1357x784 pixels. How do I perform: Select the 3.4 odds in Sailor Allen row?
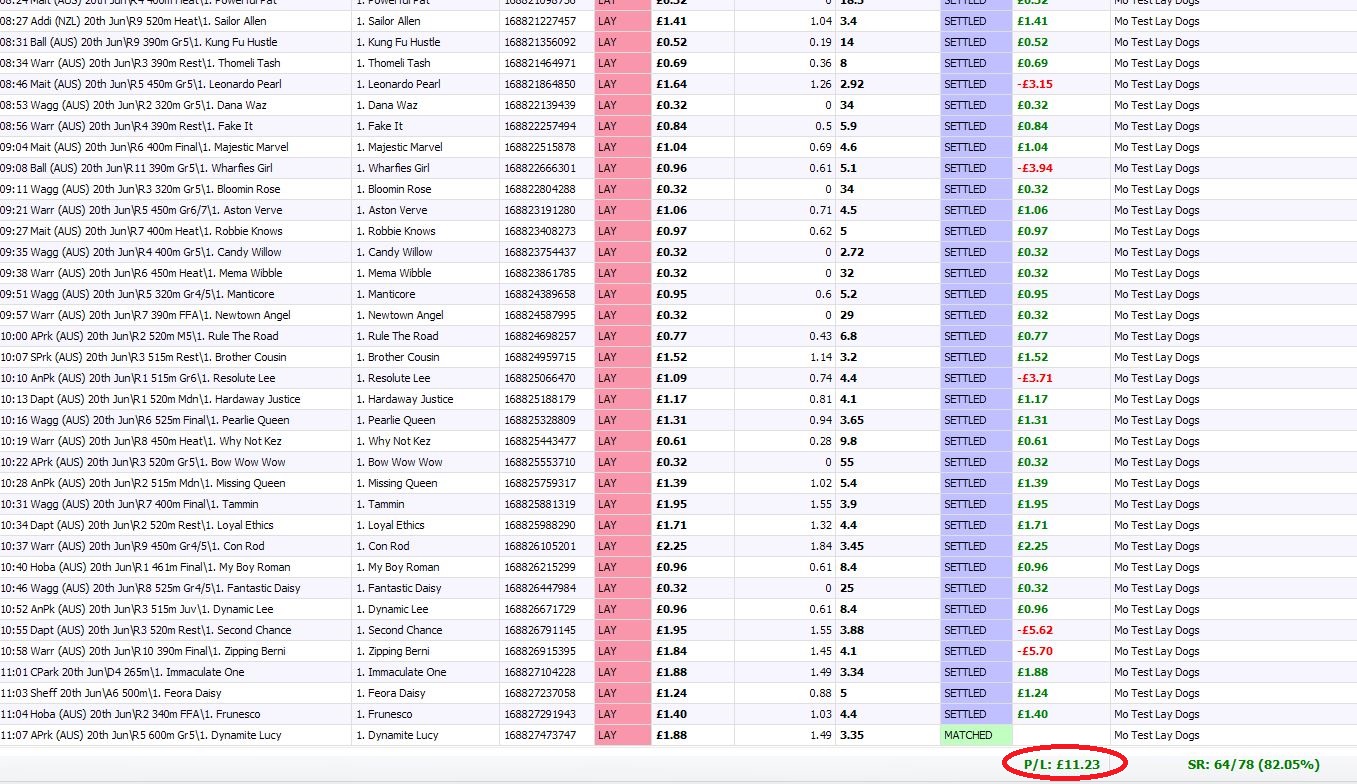click(848, 21)
